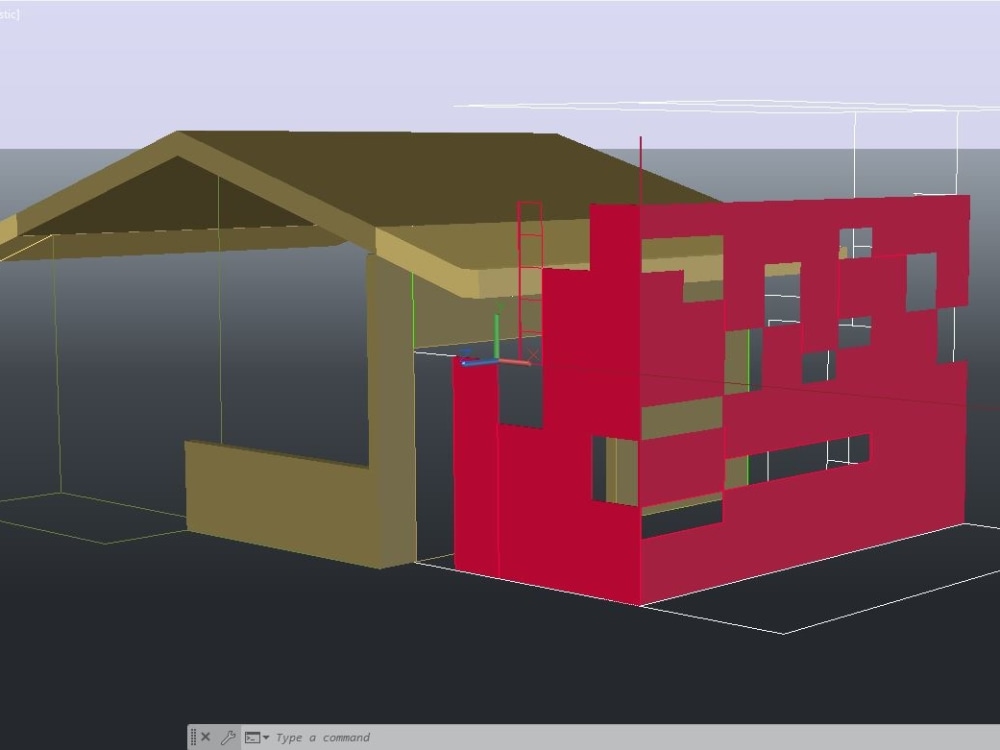Open the command line customization wrench menu

[228, 737]
